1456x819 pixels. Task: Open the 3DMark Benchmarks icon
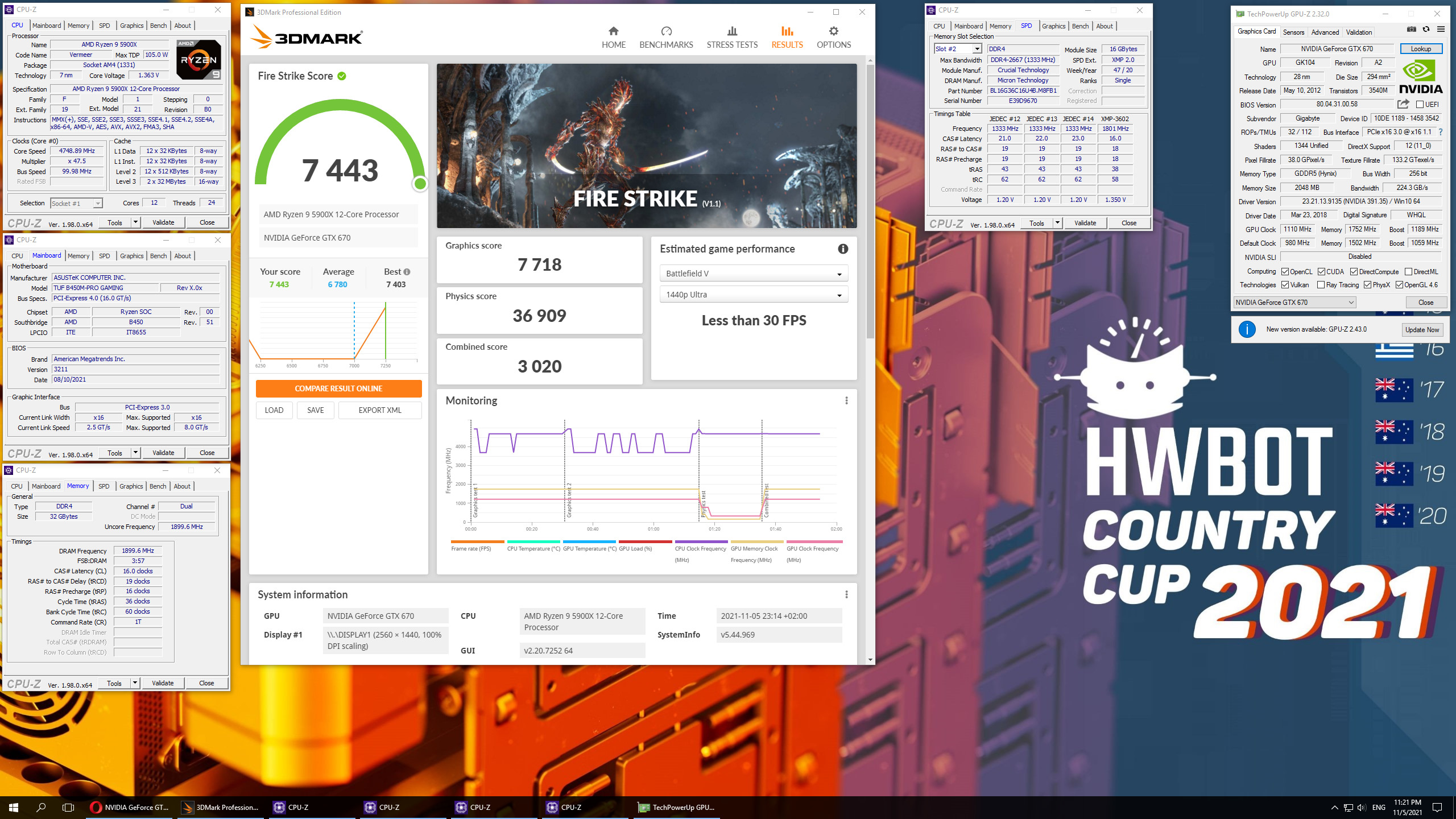(x=666, y=31)
